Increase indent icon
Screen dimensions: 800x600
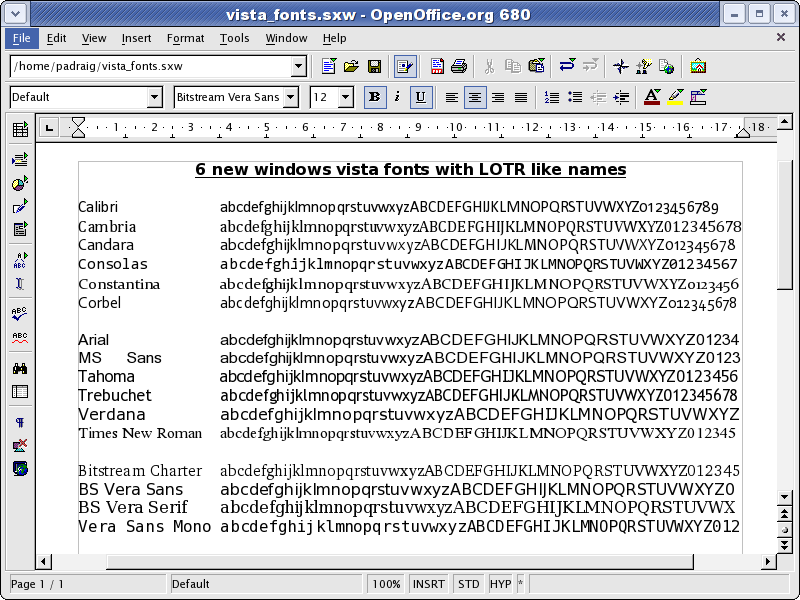621,97
